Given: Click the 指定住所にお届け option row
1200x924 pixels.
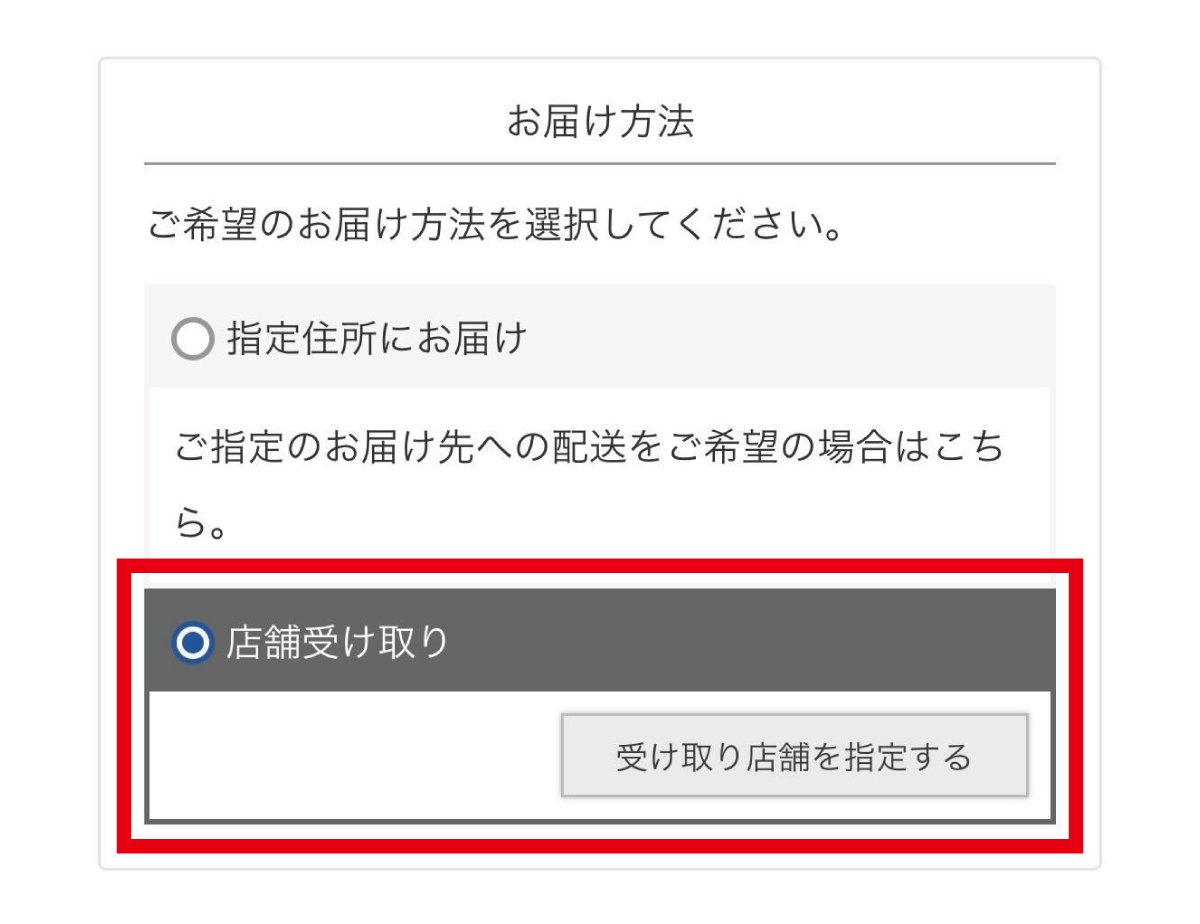Looking at the screenshot, I should click(600, 340).
